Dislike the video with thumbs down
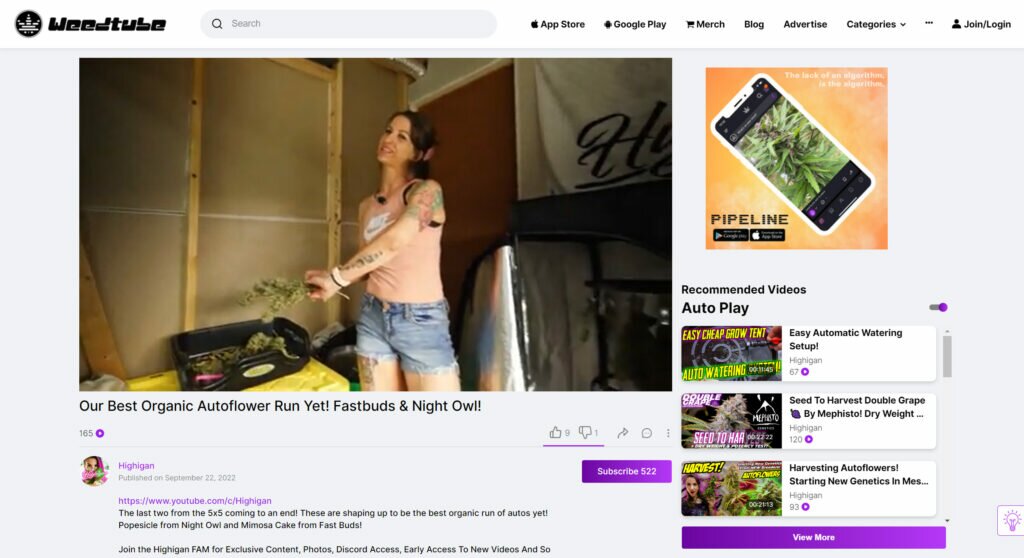This screenshot has width=1024, height=558. (585, 433)
